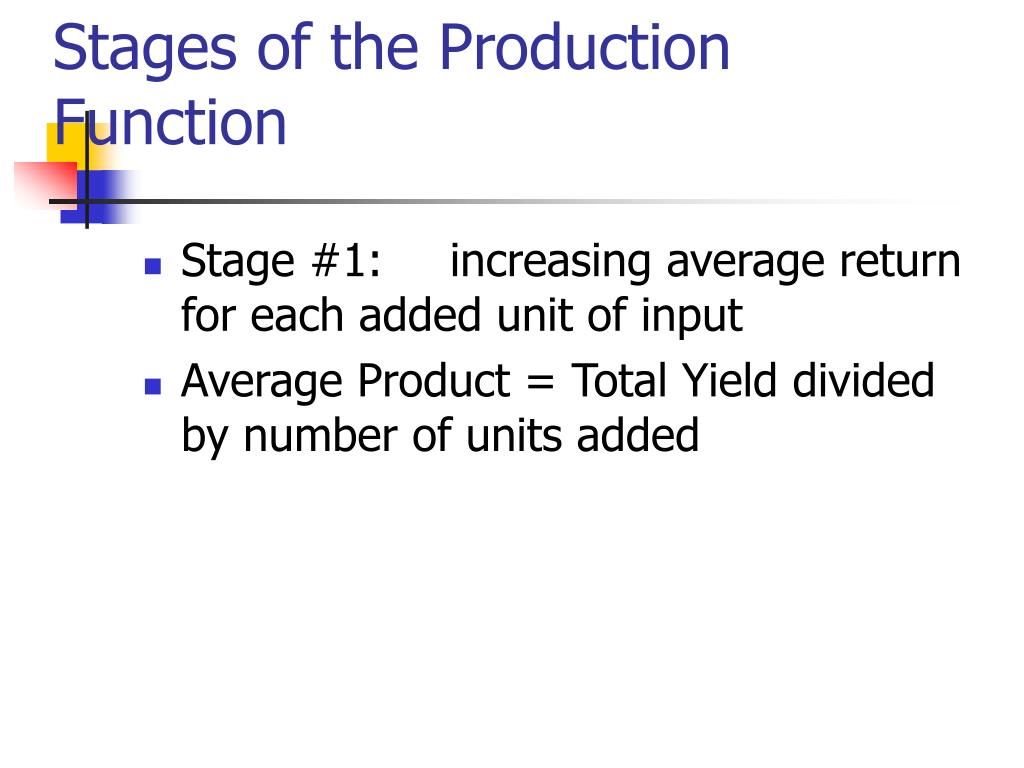The width and height of the screenshot is (1024, 768).
Task: Click the blue decorative square
Action: point(98,197)
